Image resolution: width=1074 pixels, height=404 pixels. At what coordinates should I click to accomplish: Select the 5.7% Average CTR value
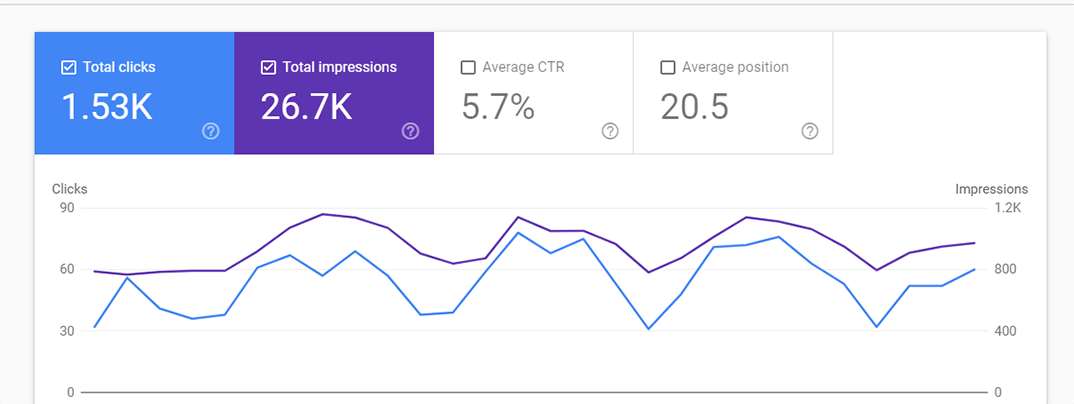[x=498, y=107]
